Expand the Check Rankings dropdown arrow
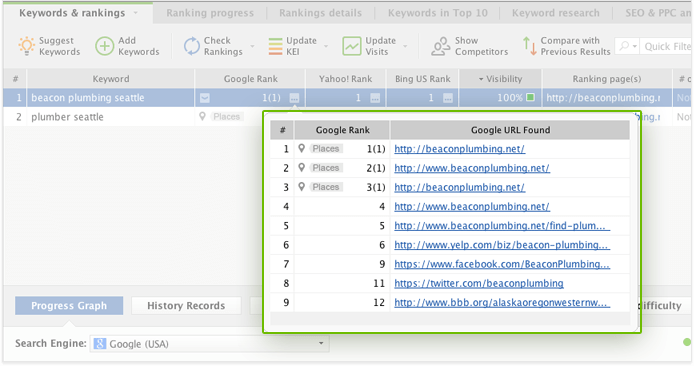 click(252, 46)
